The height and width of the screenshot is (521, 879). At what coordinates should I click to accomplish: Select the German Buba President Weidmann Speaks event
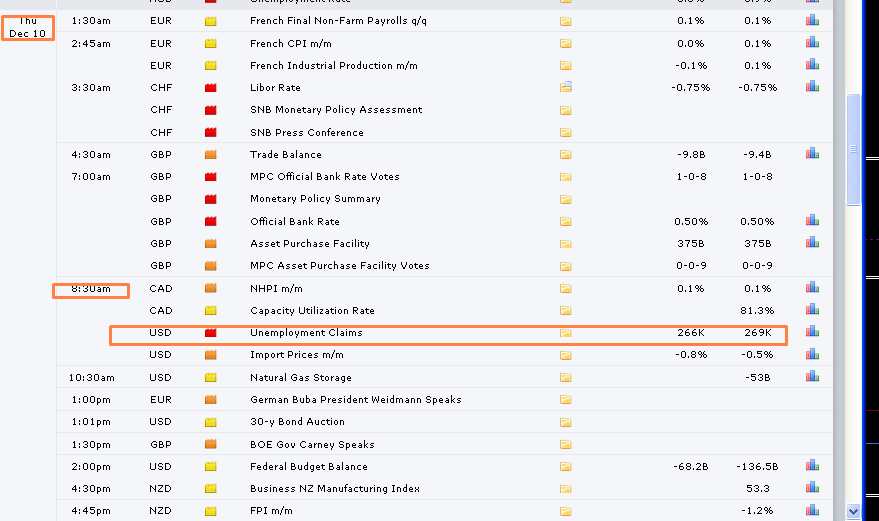tap(355, 400)
